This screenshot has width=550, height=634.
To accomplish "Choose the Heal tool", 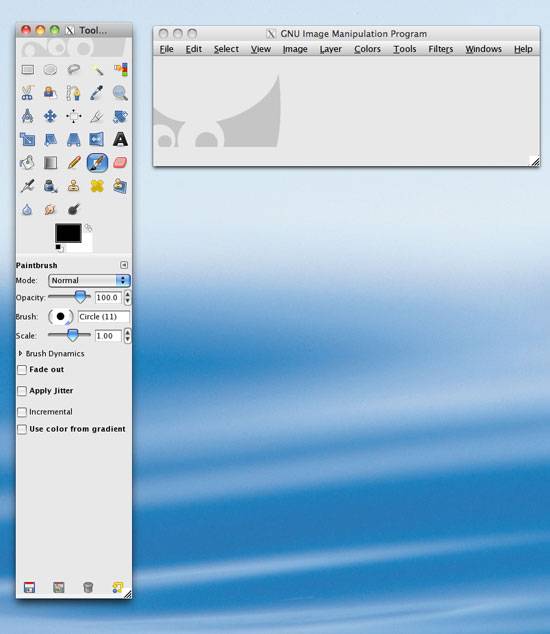I will [97, 186].
